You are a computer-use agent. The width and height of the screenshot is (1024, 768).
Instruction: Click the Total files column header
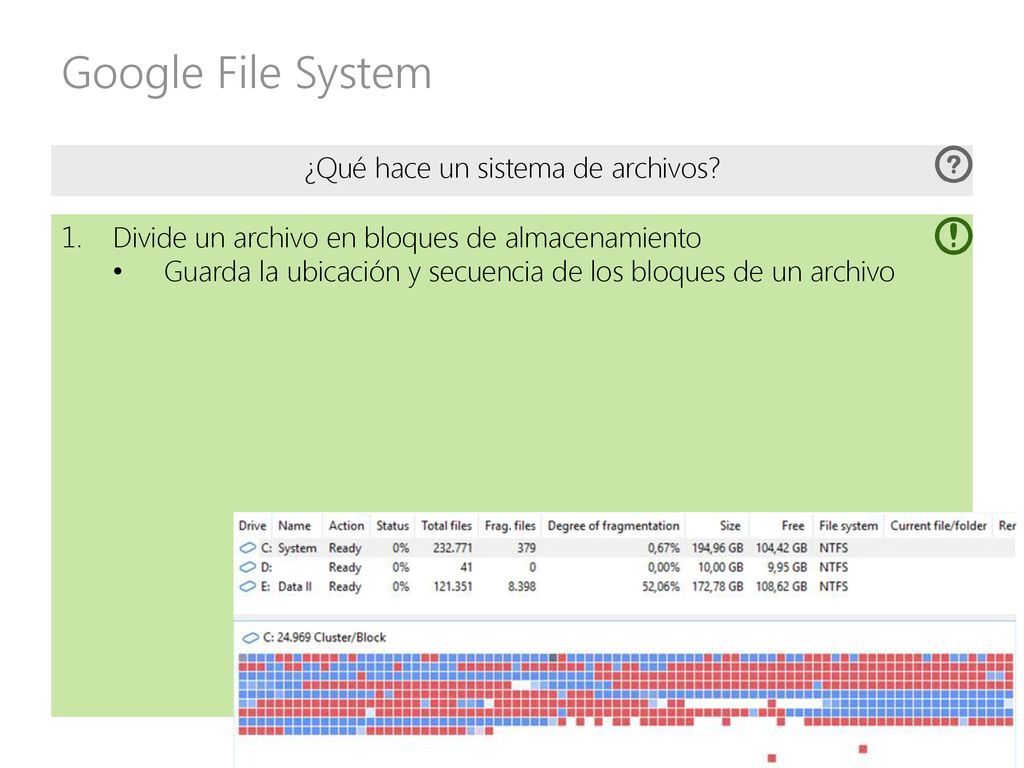coord(447,526)
